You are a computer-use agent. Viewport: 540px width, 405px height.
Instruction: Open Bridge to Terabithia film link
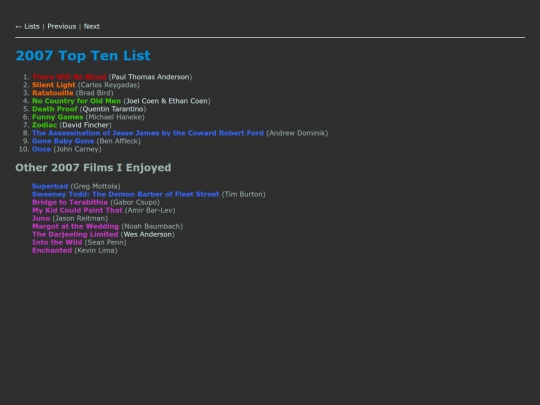tap(70, 202)
